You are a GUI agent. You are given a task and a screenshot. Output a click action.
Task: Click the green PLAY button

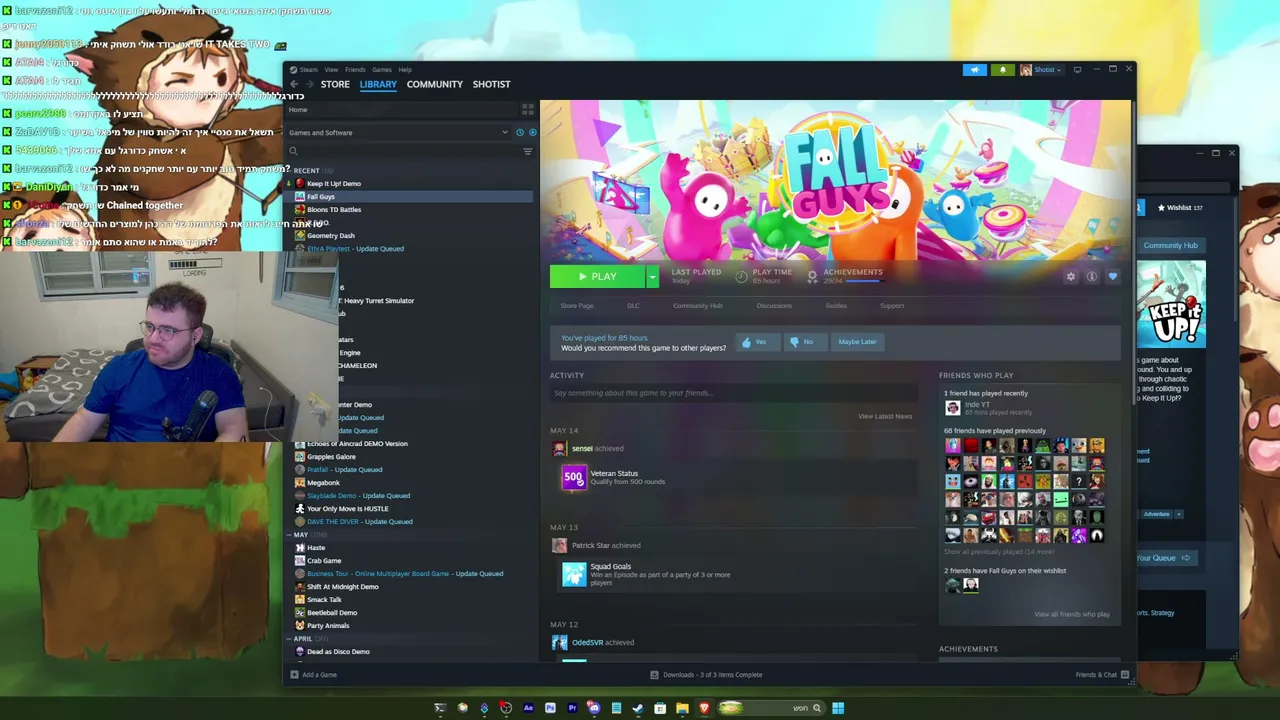pyautogui.click(x=598, y=277)
